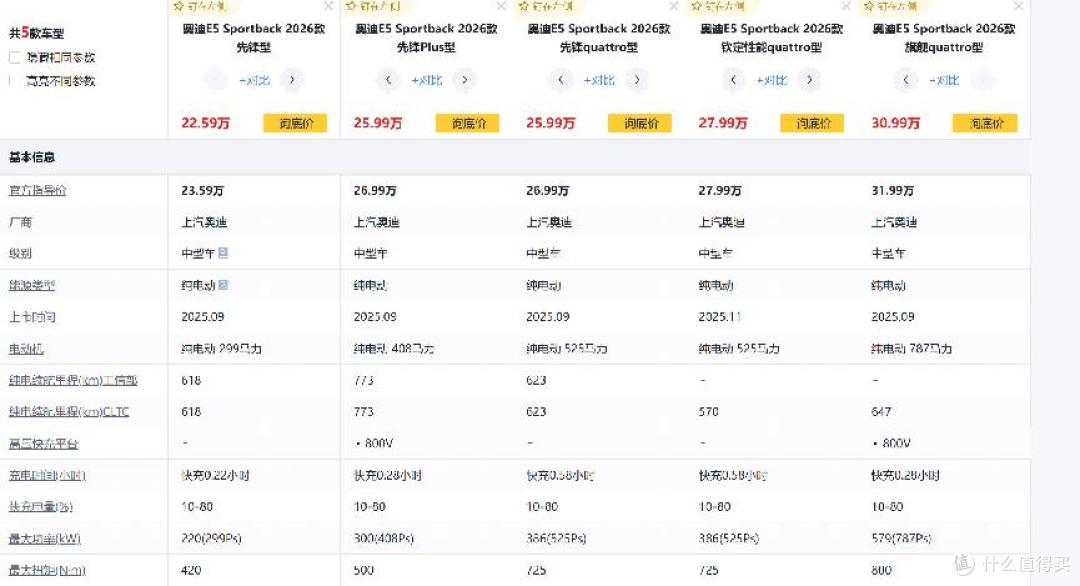Click the 奥迪E5 Sportback 2026款 旗舰quattro型 title
Screen dimensions: 1080x586
(x=944, y=38)
